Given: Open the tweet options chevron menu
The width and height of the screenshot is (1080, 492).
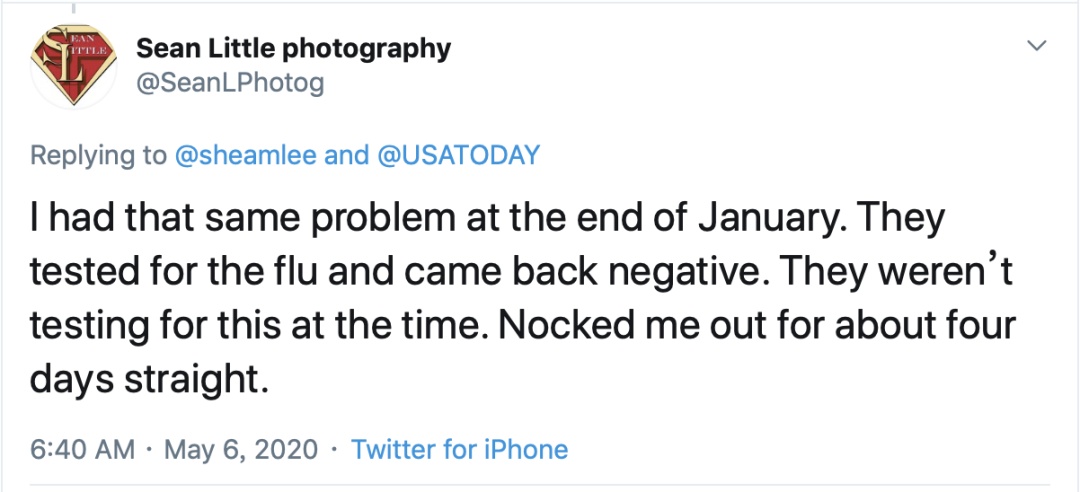Looking at the screenshot, I should pyautogui.click(x=1037, y=46).
